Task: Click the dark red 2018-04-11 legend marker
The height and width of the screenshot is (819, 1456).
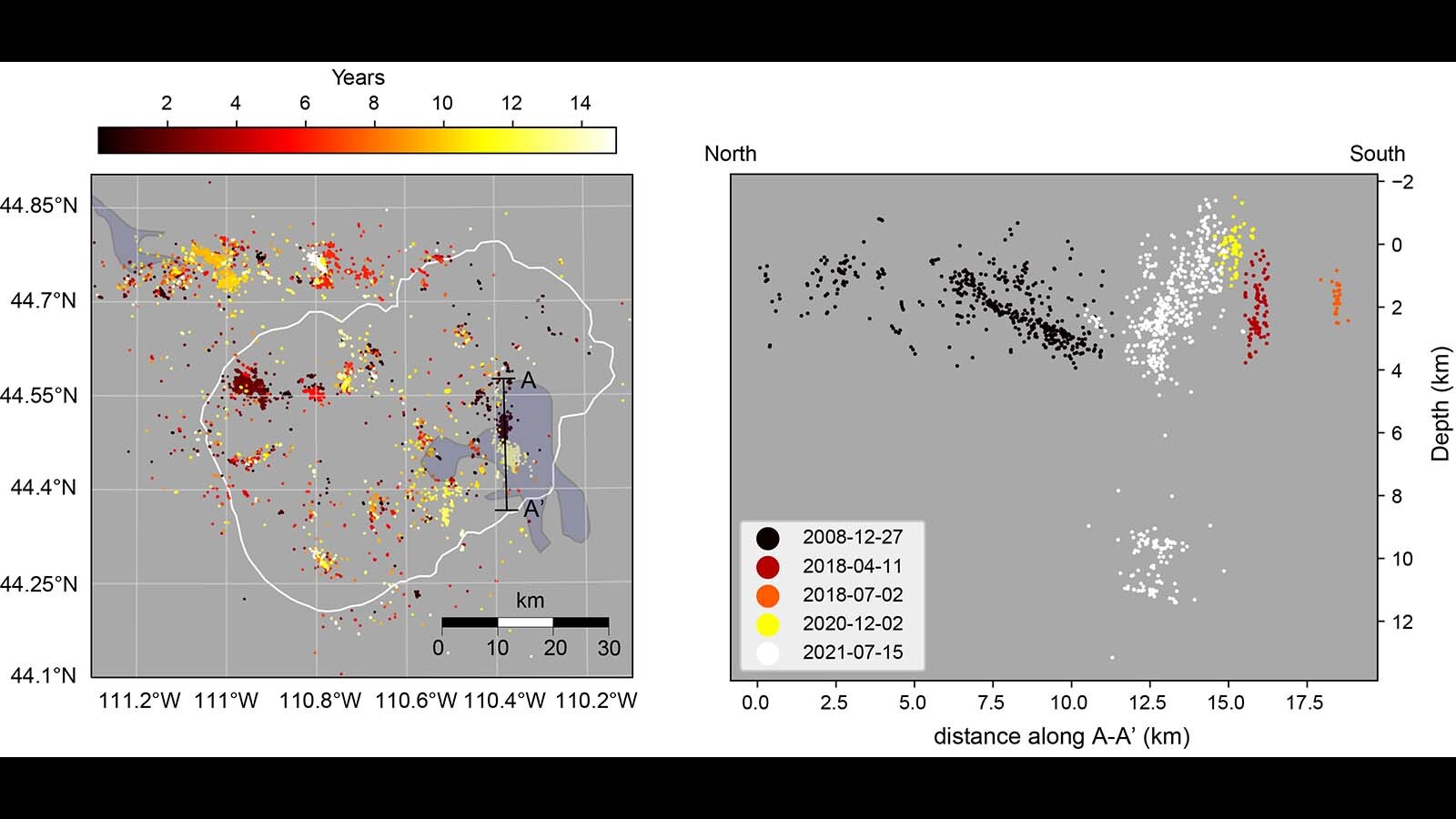Action: pos(767,565)
